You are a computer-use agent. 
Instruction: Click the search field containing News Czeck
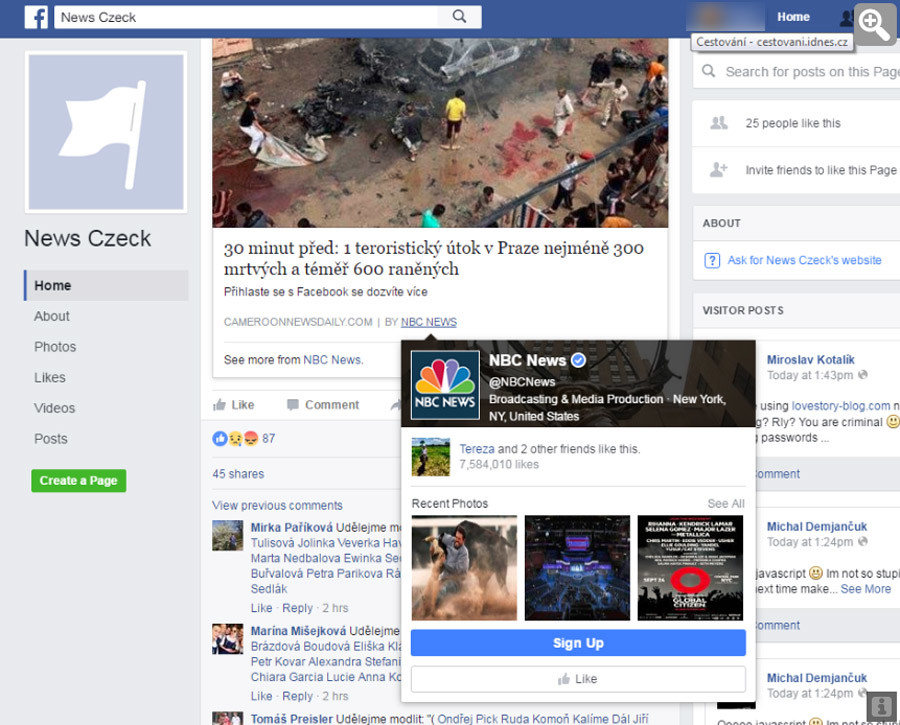pyautogui.click(x=246, y=17)
